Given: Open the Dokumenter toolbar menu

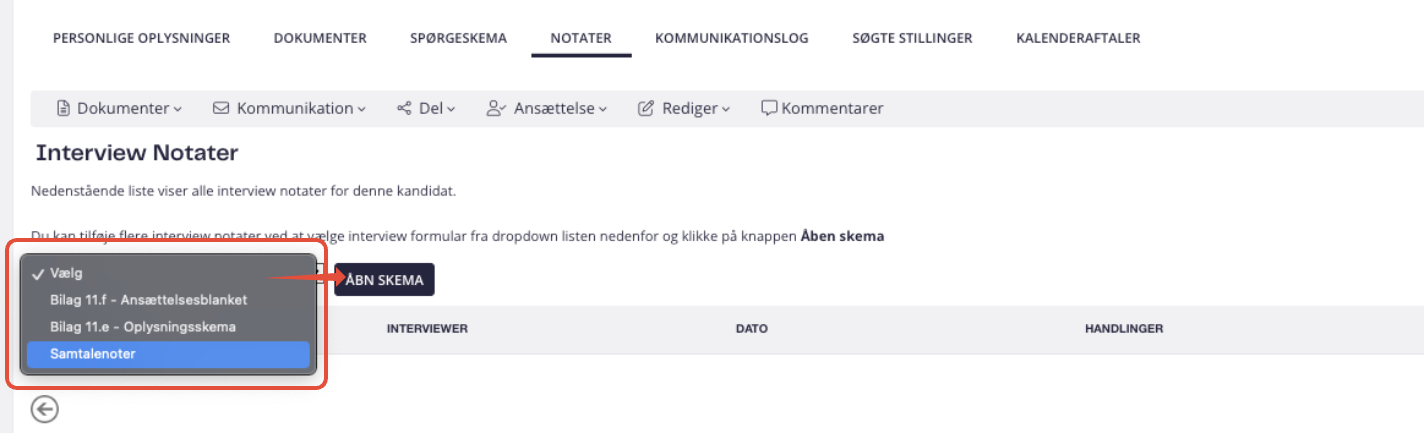Looking at the screenshot, I should (x=119, y=108).
